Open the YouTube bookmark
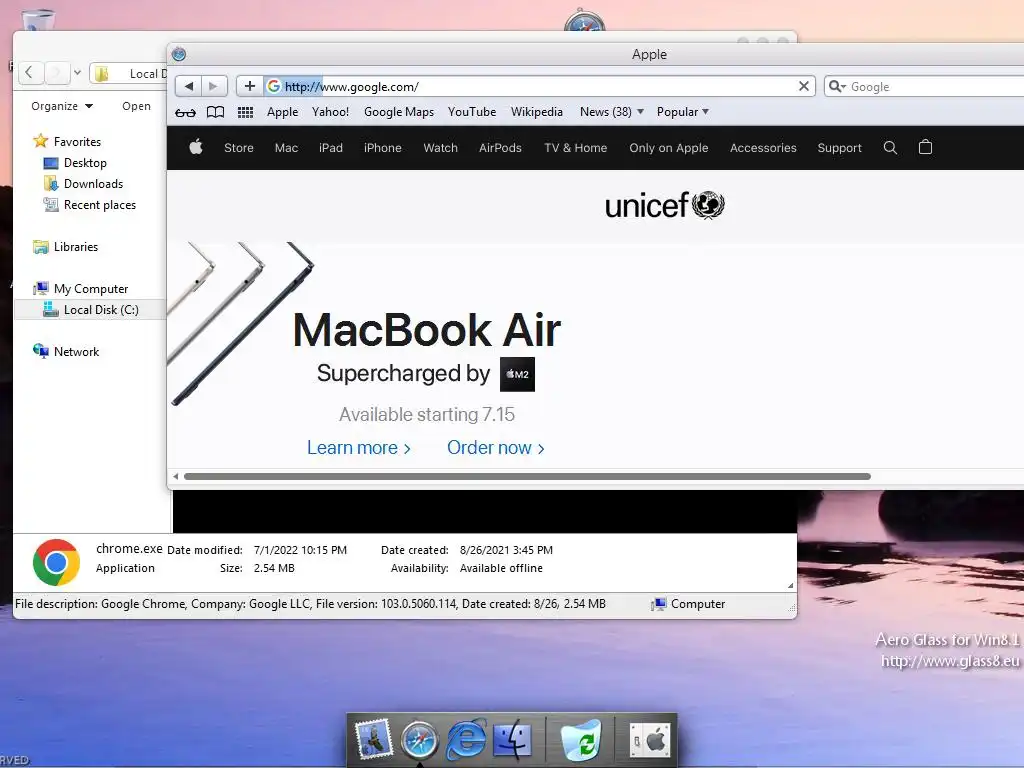 (x=472, y=112)
